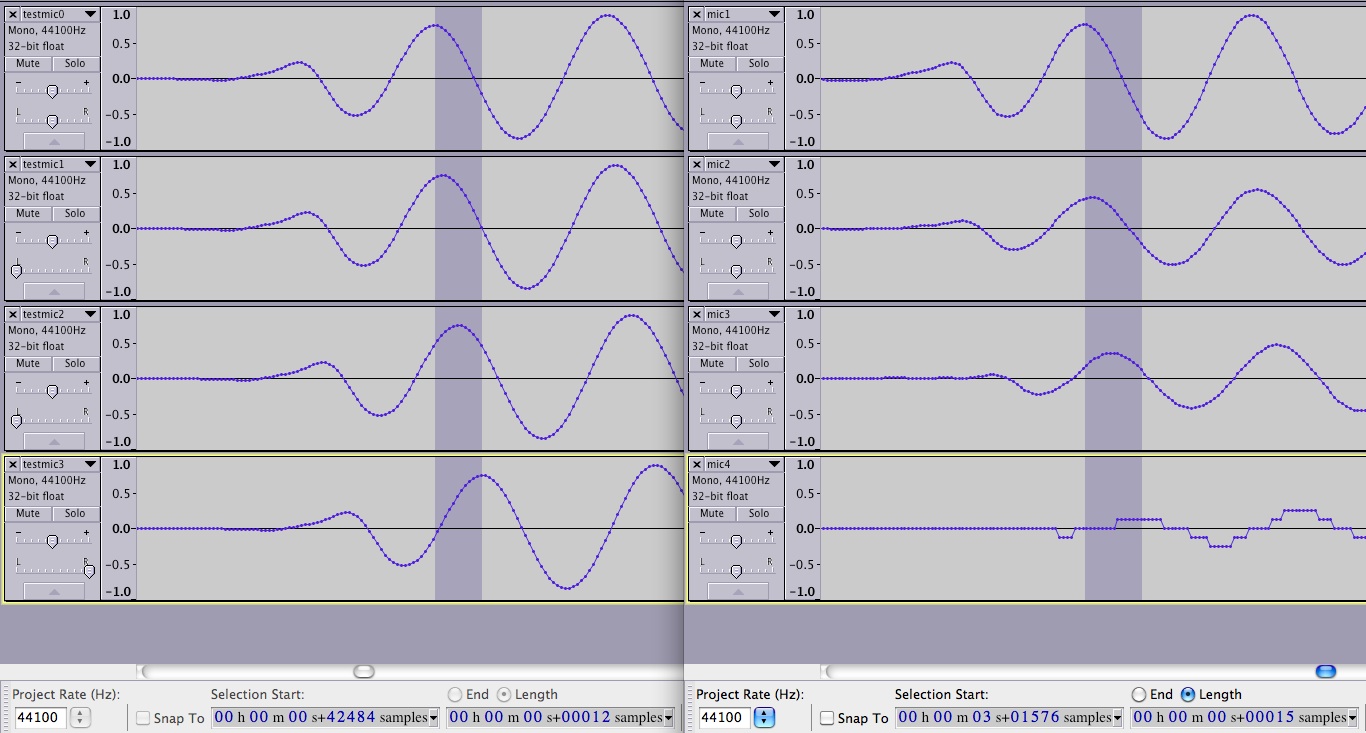Collapse the mic1 track using its bottom triangle
The width and height of the screenshot is (1366, 733).
click(738, 141)
